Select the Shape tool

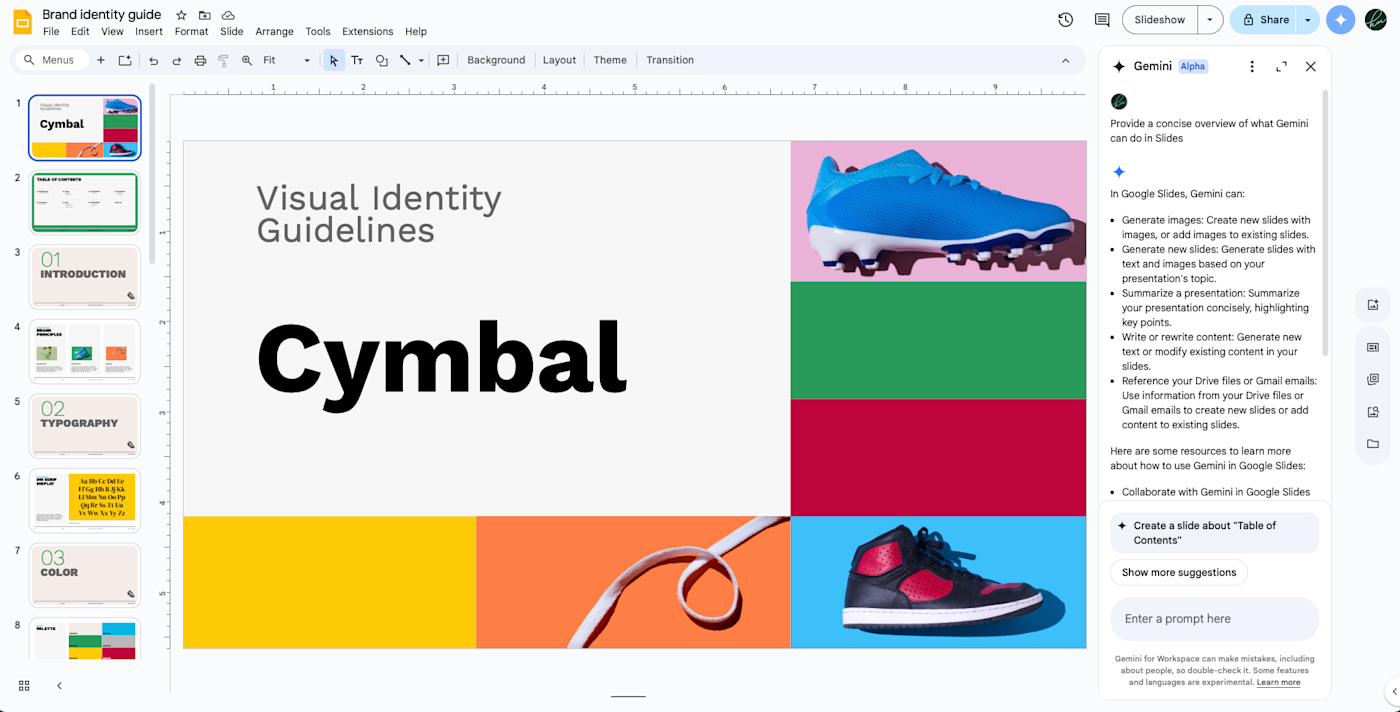(381, 60)
